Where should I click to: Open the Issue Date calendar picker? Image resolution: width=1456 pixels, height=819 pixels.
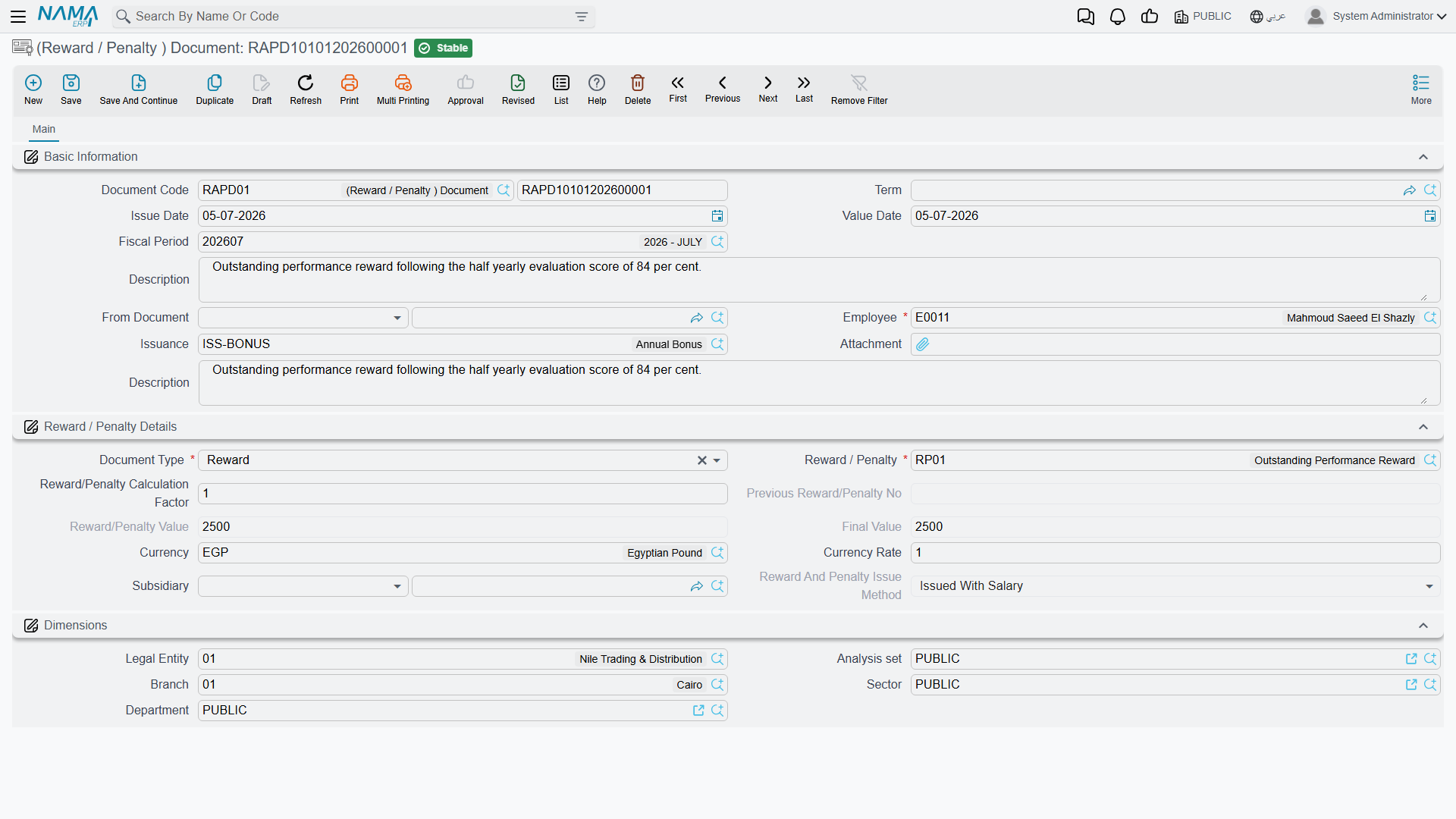point(717,216)
